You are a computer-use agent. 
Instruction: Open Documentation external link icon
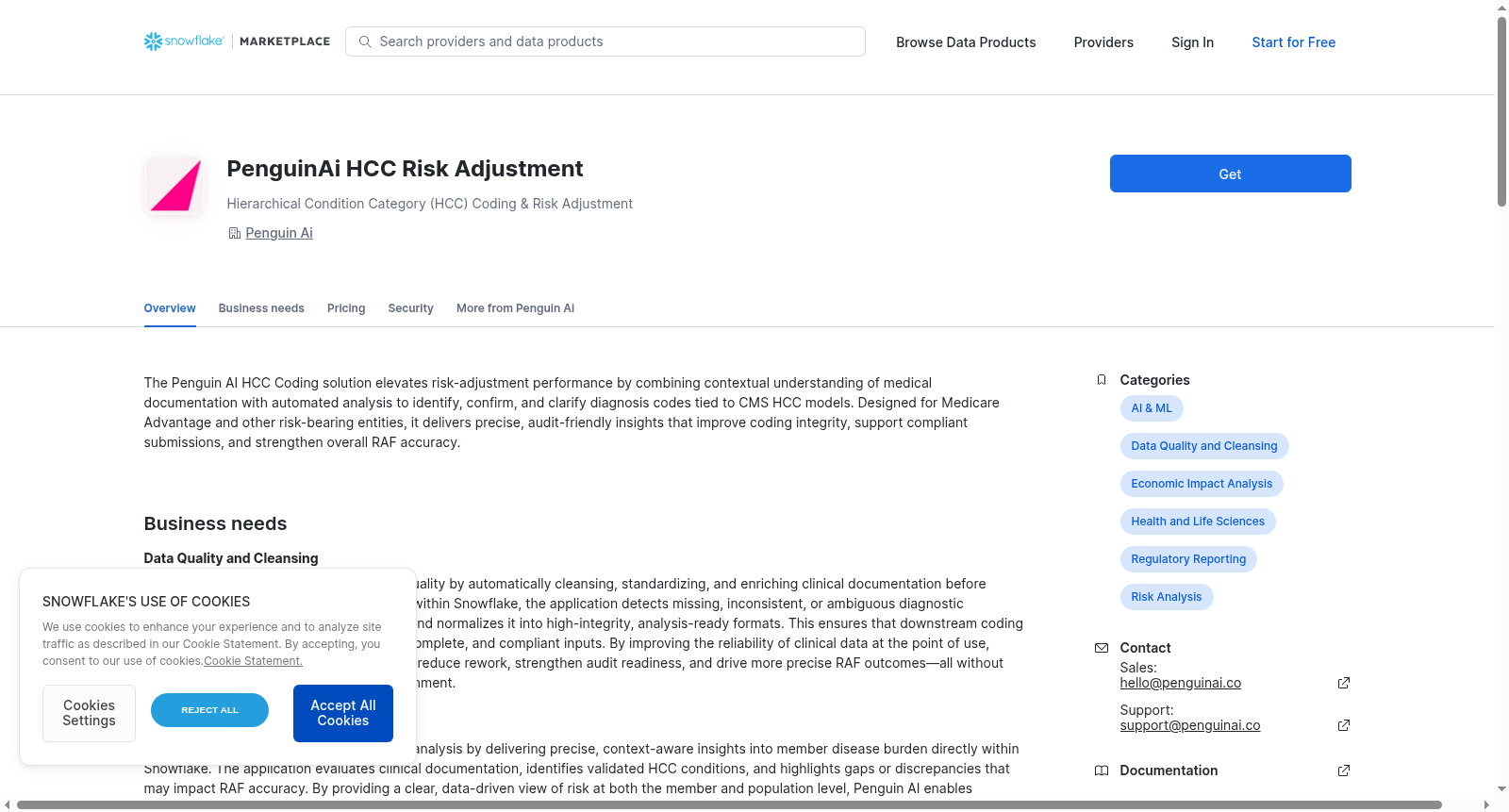click(x=1344, y=771)
